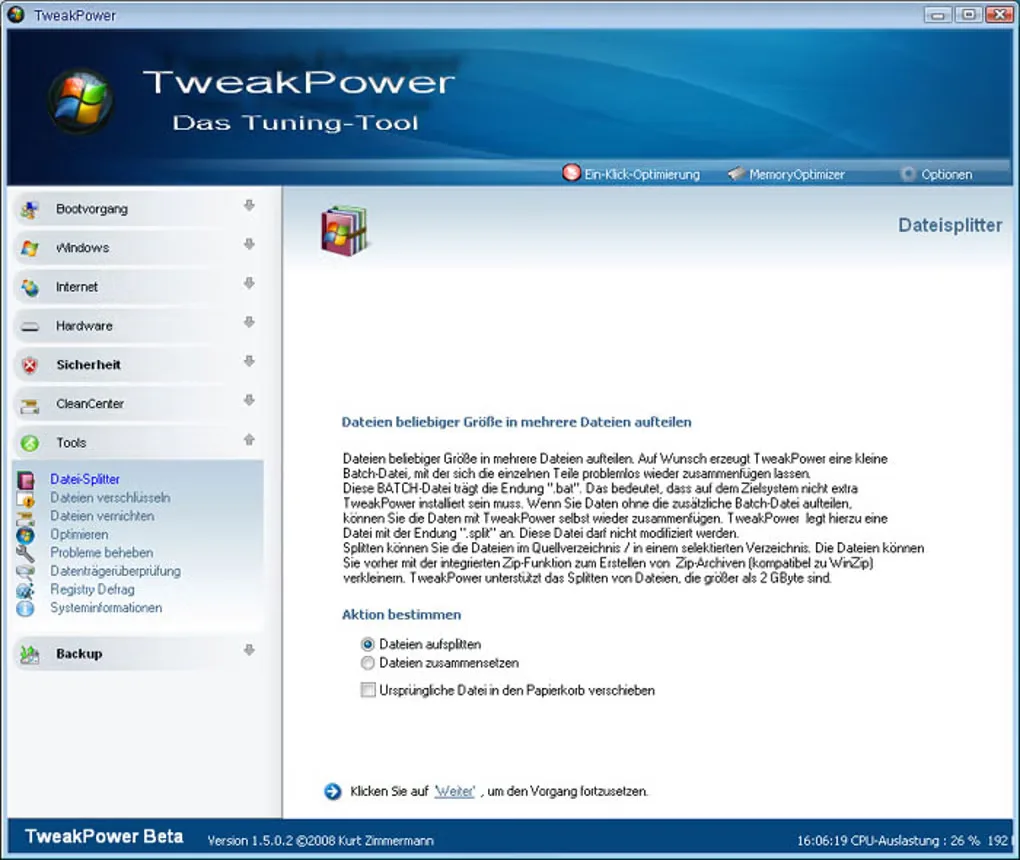
Task: Select the Dateien aufsplitten radio button
Action: pos(368,645)
